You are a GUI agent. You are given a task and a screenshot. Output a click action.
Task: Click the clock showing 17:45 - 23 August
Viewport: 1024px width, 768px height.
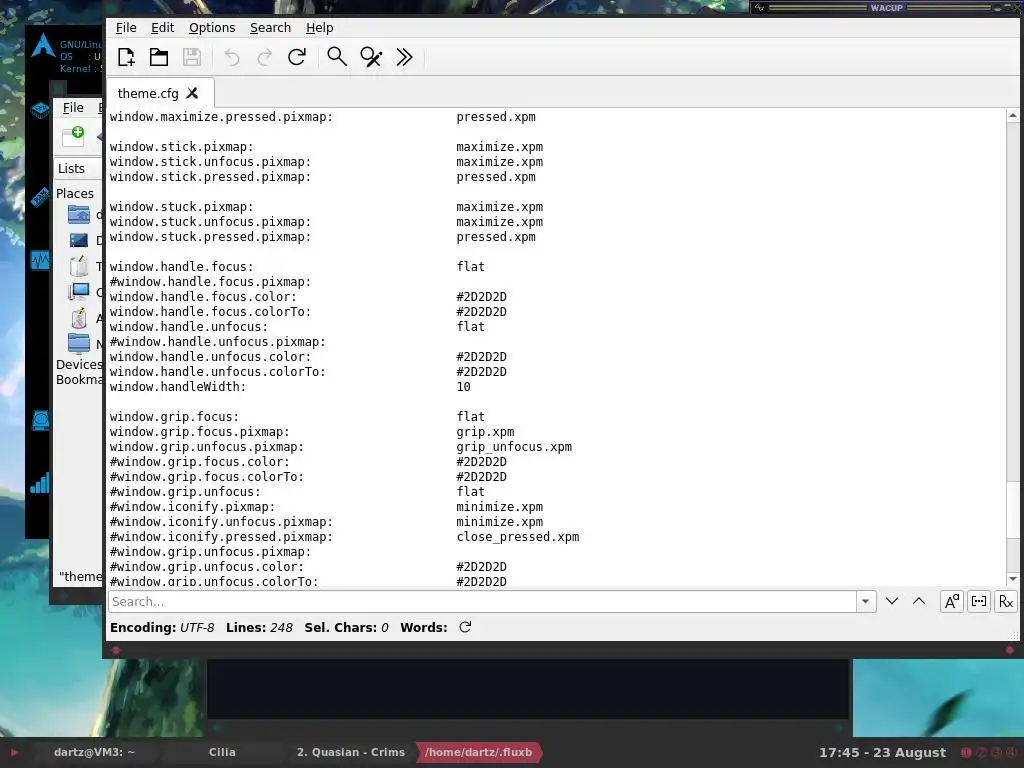tap(882, 752)
